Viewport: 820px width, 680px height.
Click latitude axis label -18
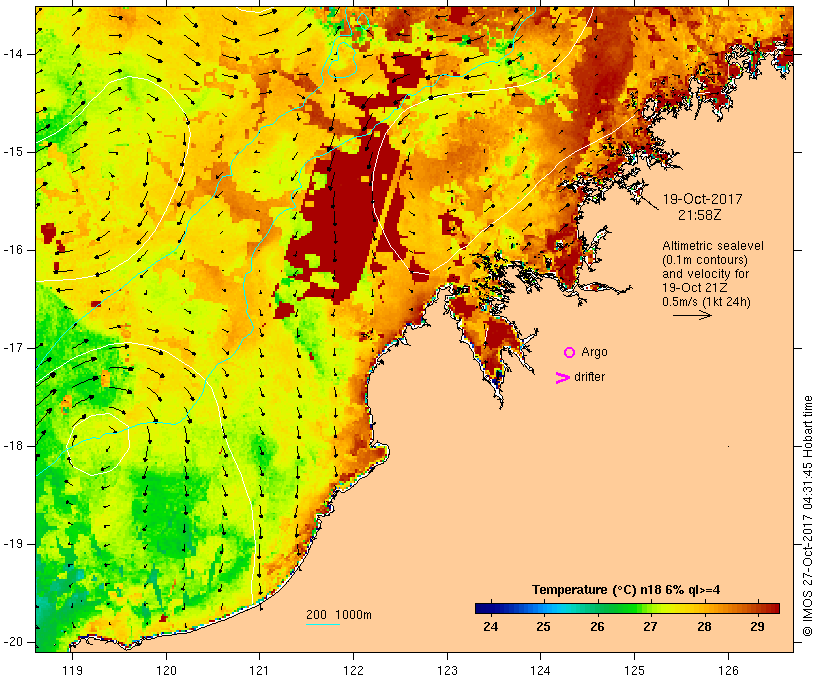tap(13, 446)
